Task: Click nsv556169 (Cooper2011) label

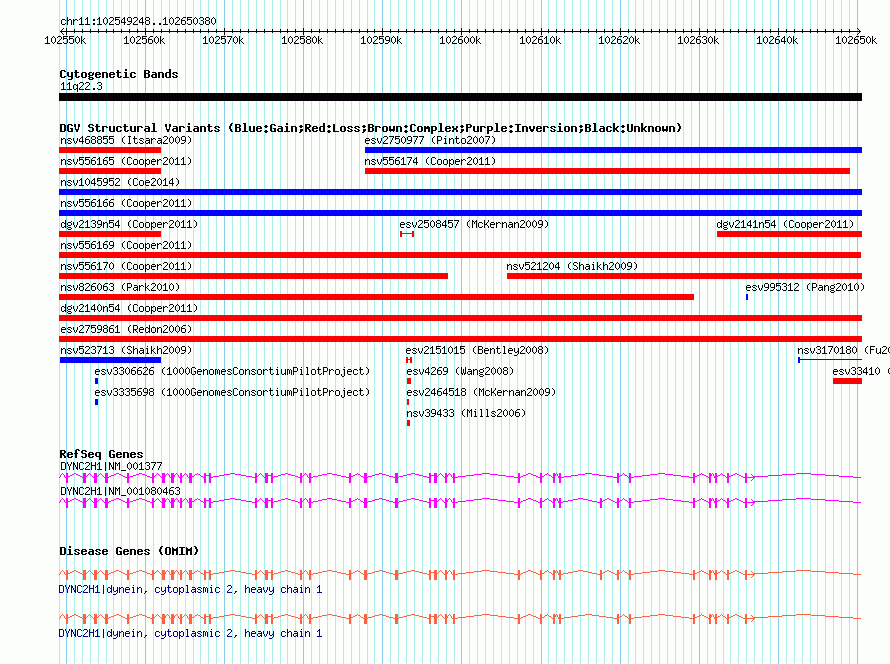Action: (126, 245)
